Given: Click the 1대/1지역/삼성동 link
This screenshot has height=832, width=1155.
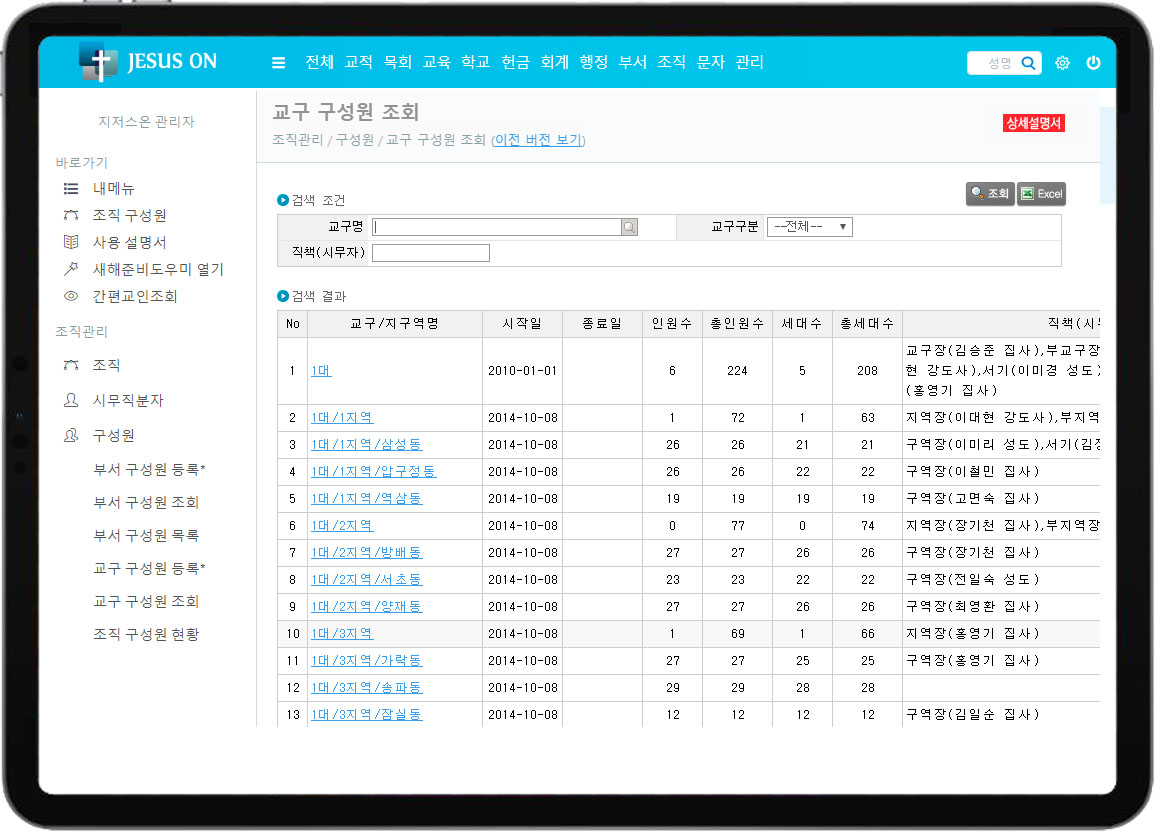Looking at the screenshot, I should coord(365,444).
